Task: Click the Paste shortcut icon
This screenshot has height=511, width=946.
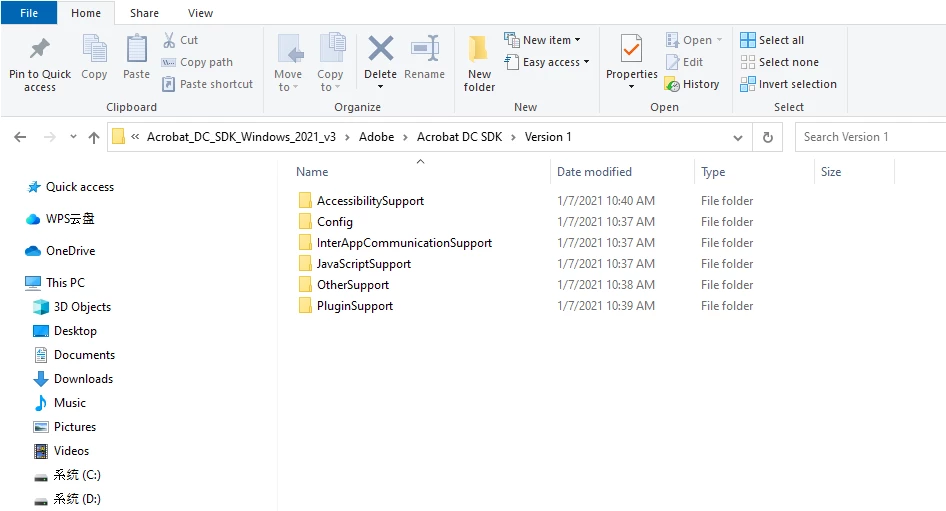Action: click(x=168, y=84)
